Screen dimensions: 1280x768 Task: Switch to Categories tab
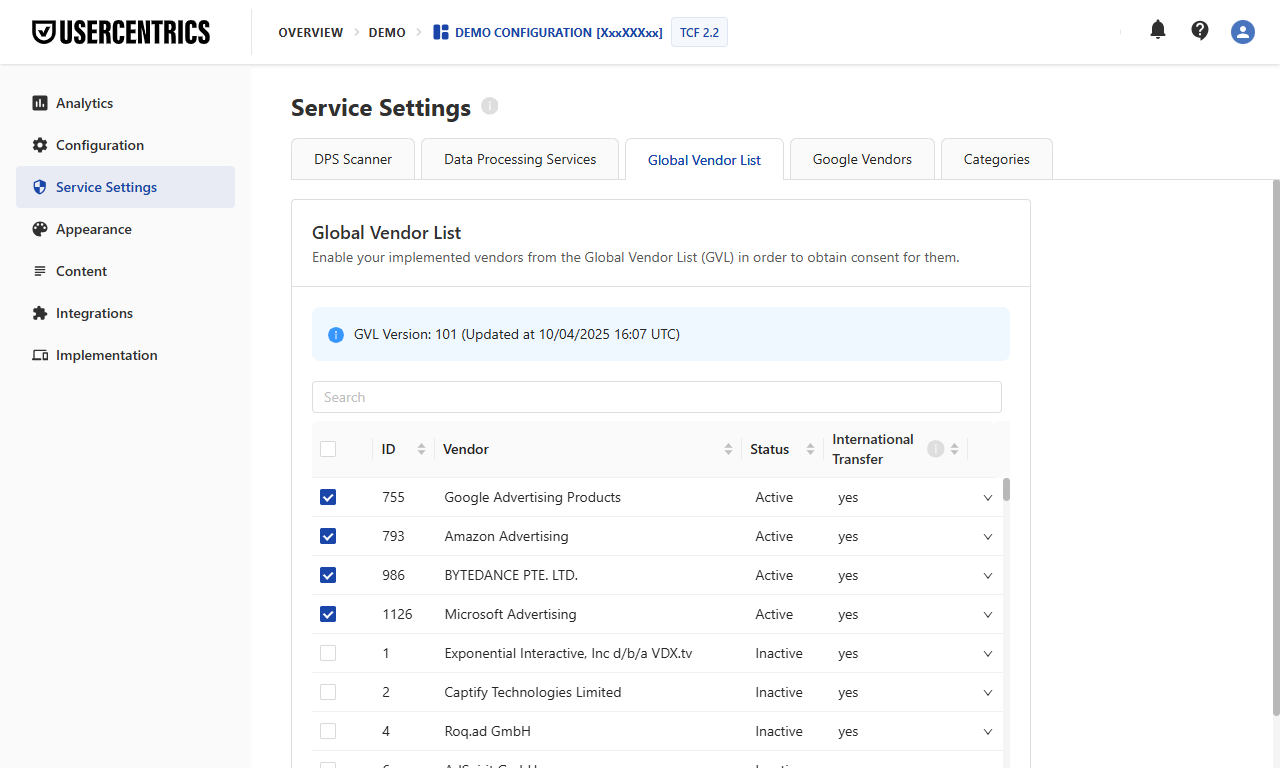997,159
